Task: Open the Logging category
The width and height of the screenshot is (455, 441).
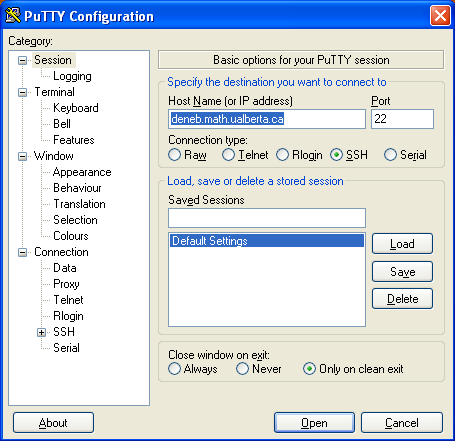Action: tap(72, 76)
